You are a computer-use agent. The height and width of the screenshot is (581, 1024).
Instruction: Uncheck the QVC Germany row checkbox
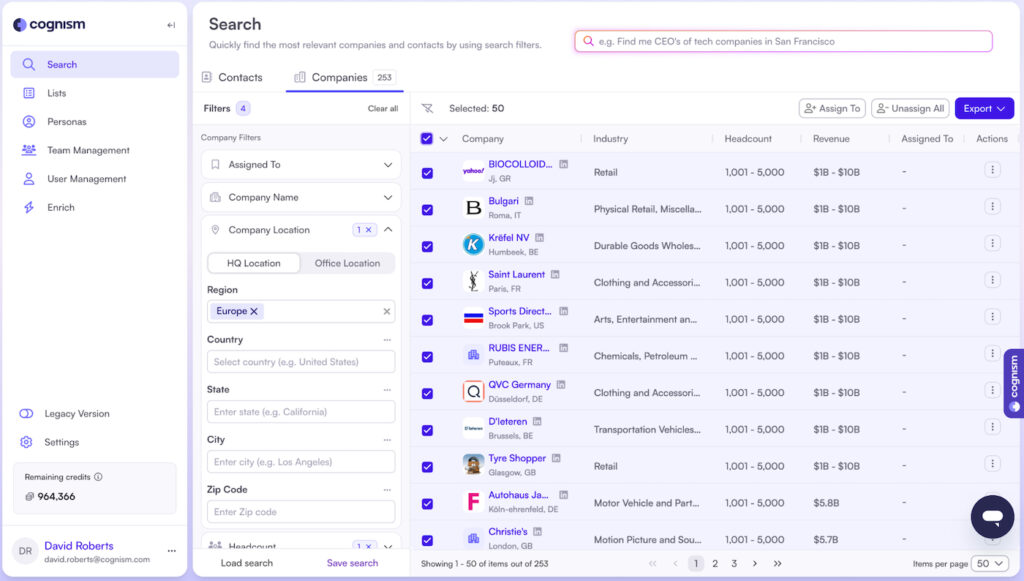427,394
